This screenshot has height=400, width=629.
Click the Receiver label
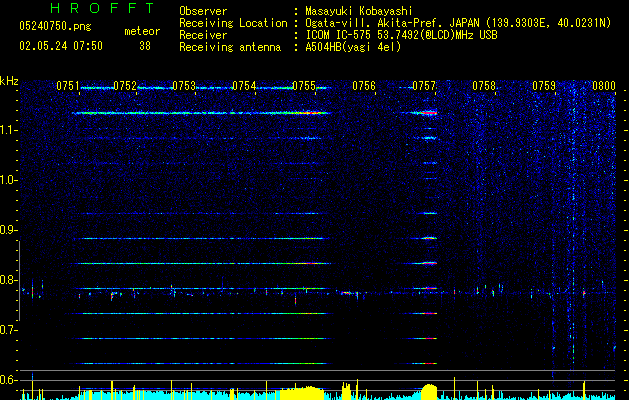[x=203, y=35]
